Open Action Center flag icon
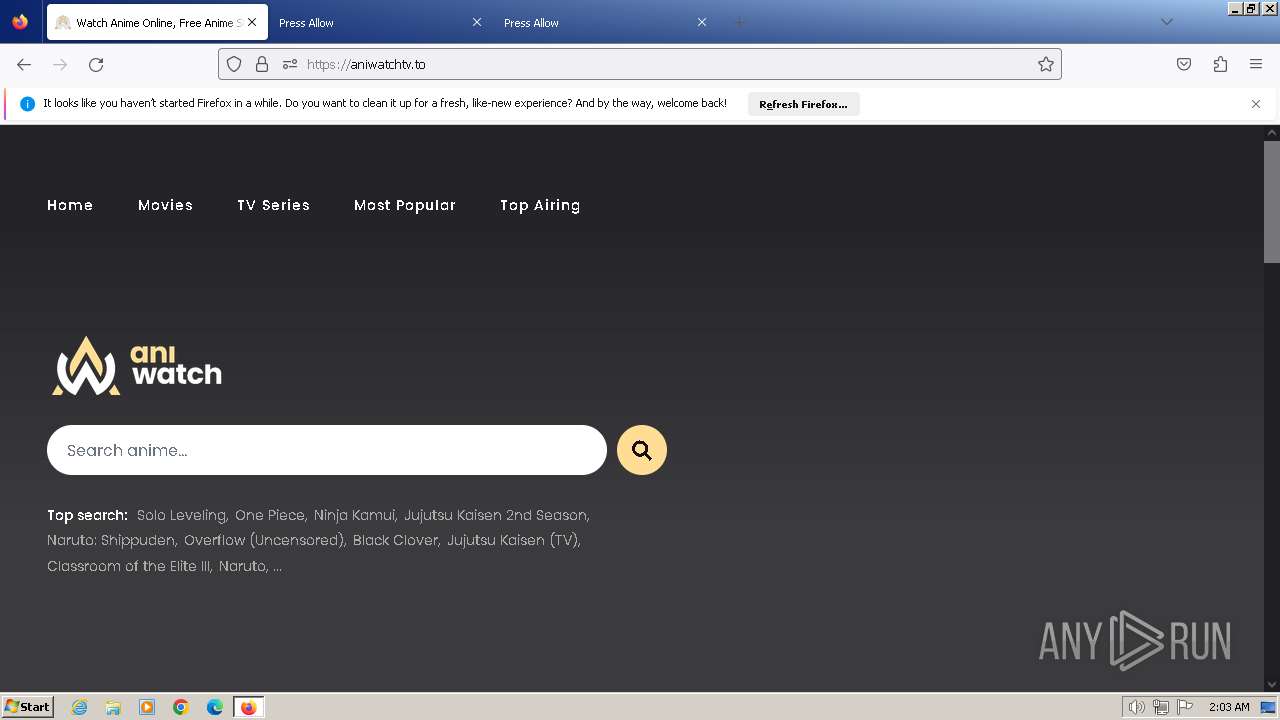Screen dimensions: 1280x720 point(1186,707)
